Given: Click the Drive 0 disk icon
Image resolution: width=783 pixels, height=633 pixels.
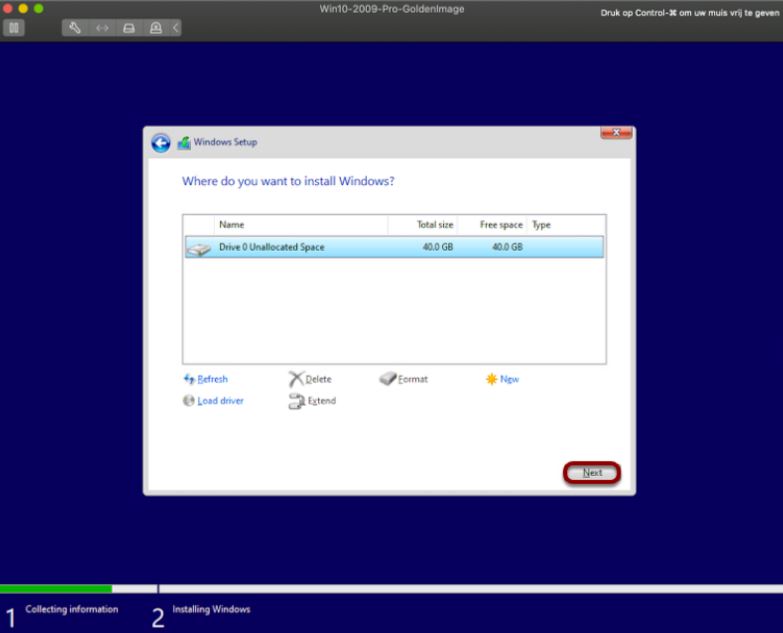Looking at the screenshot, I should 199,249.
